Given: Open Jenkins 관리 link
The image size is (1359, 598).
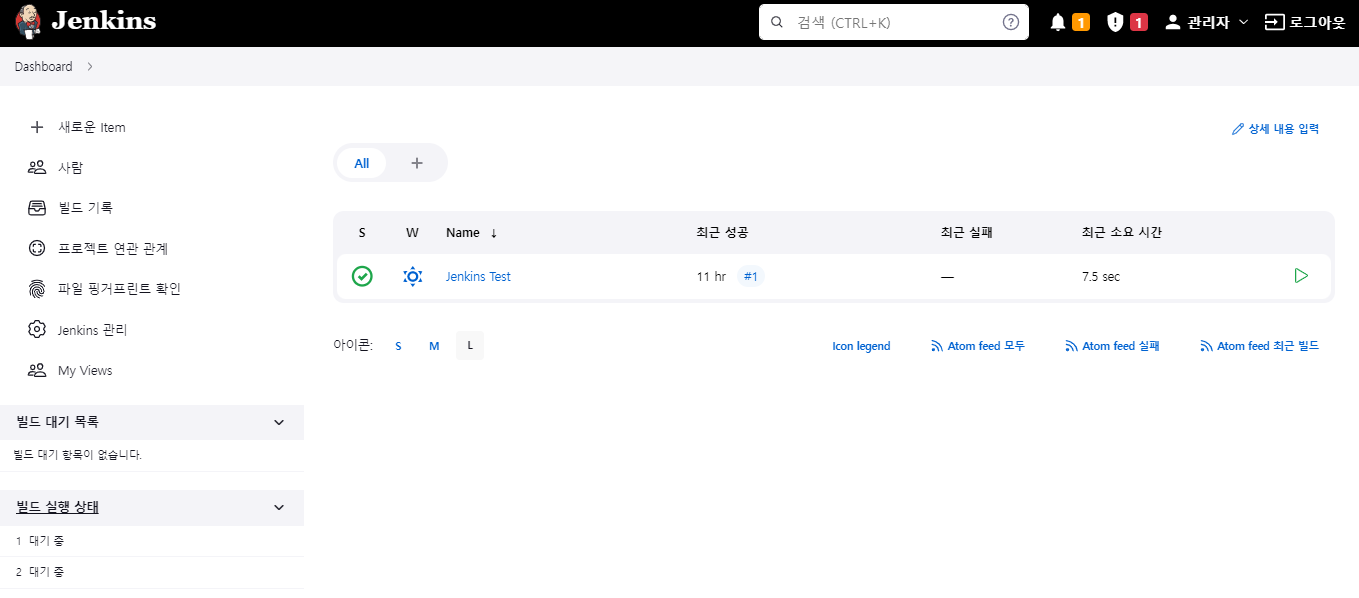Looking at the screenshot, I should tap(93, 330).
